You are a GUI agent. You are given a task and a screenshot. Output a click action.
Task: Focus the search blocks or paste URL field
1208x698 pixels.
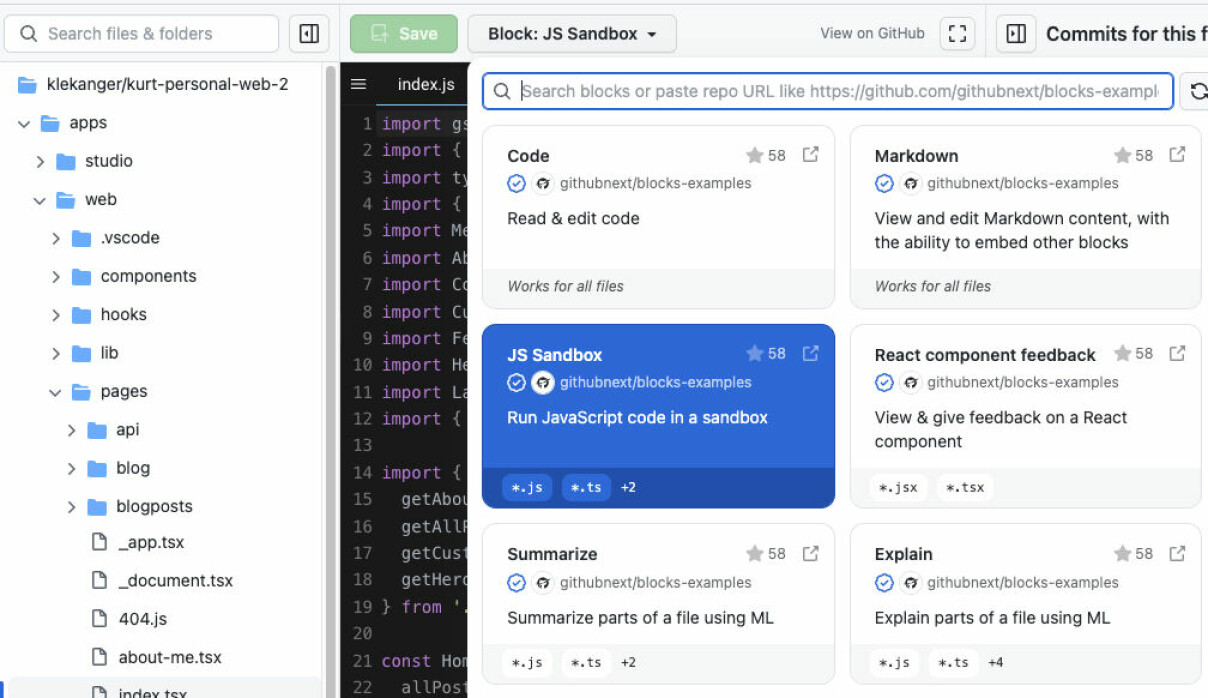pos(828,91)
